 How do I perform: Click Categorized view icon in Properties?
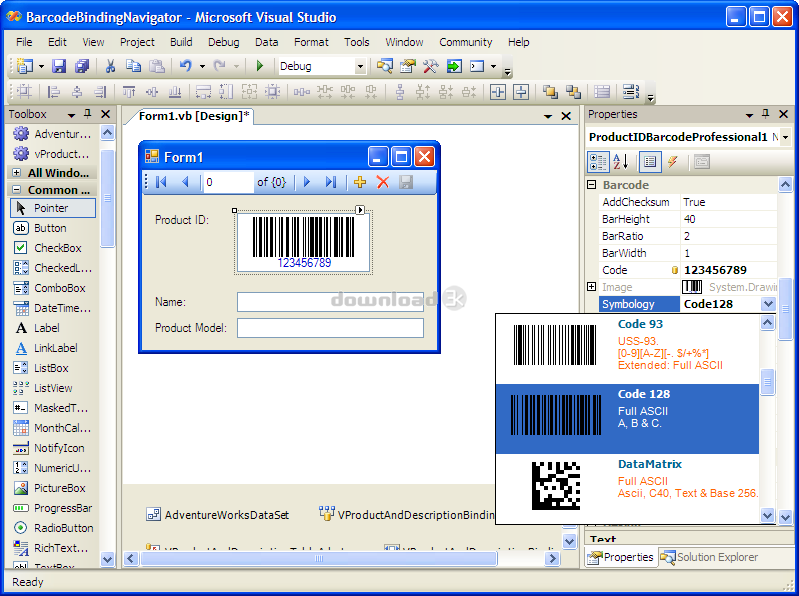[598, 162]
